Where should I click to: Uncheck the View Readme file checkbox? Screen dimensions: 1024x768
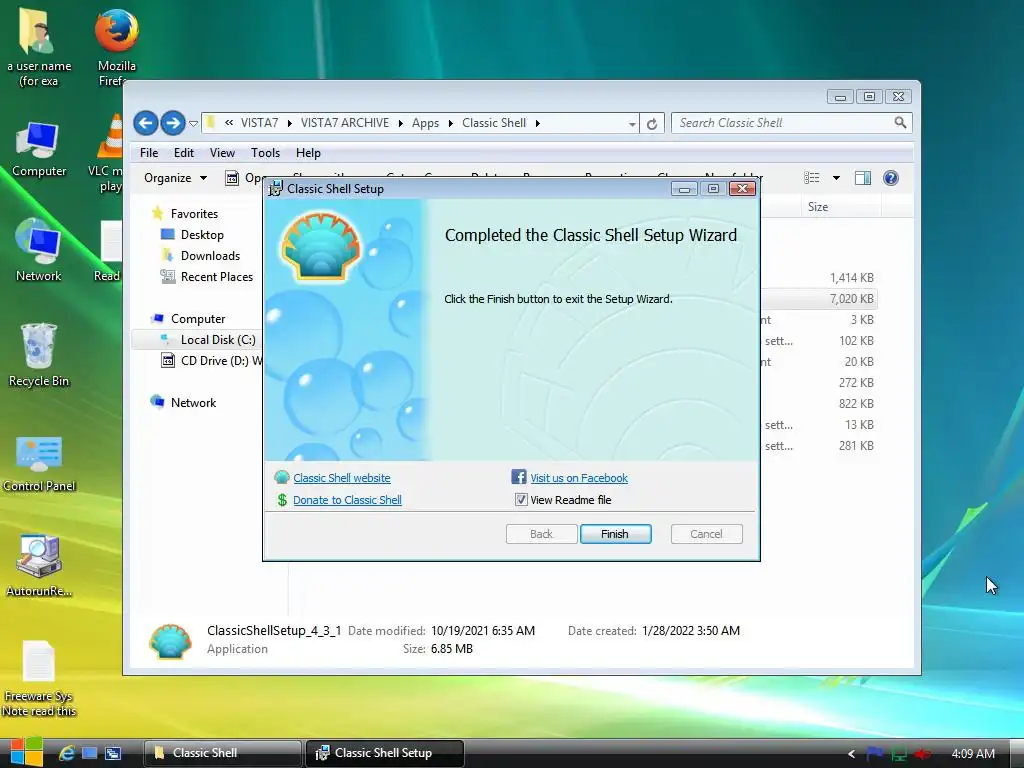pyautogui.click(x=521, y=500)
